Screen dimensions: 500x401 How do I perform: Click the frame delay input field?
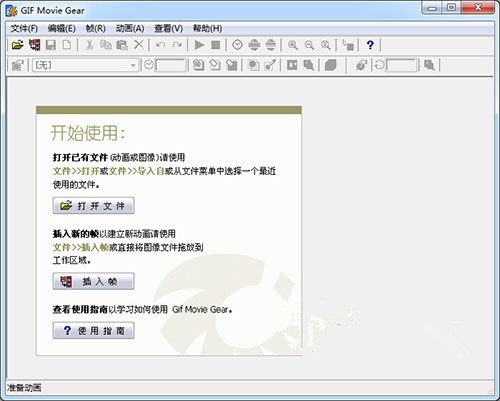(171, 65)
